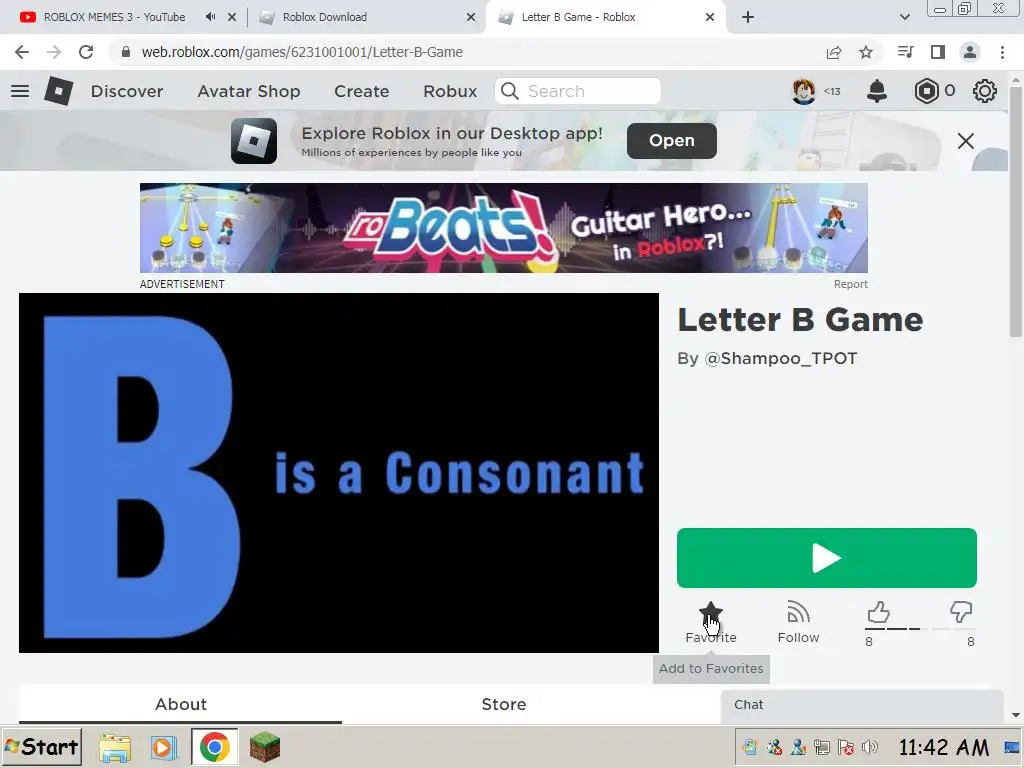
Task: Open the file explorer taskbar icon
Action: 115,747
